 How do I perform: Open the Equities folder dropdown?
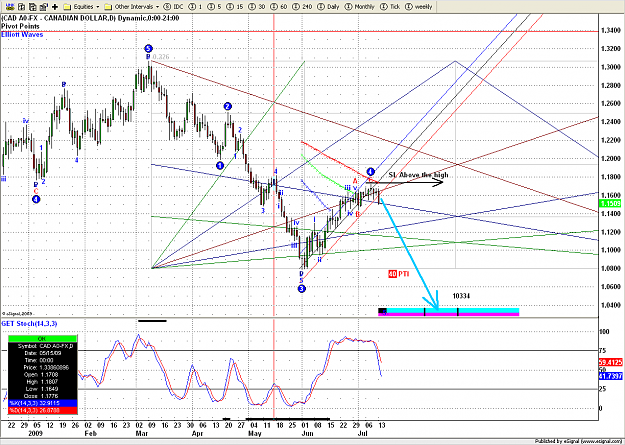click(82, 7)
